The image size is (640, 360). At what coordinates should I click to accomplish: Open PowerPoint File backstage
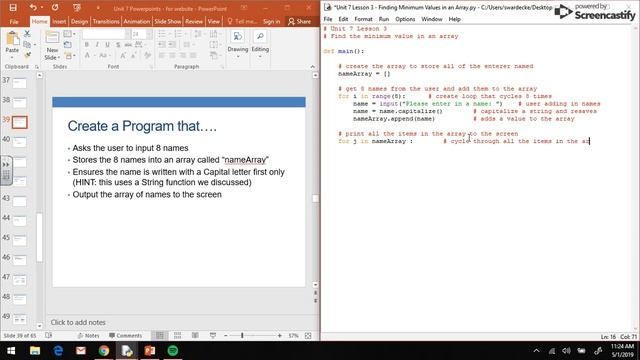(14, 21)
